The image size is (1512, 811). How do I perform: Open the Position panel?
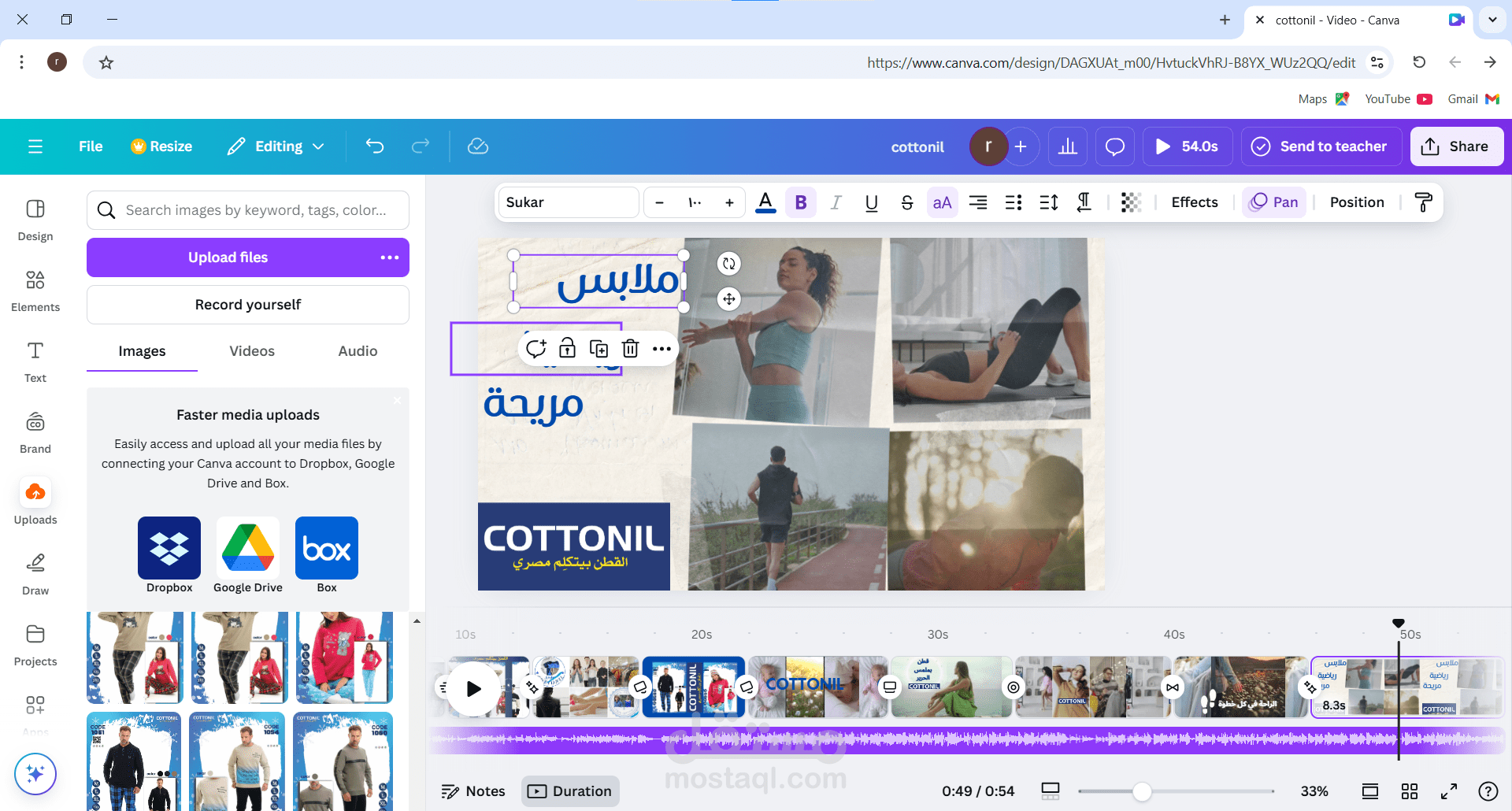(x=1357, y=202)
